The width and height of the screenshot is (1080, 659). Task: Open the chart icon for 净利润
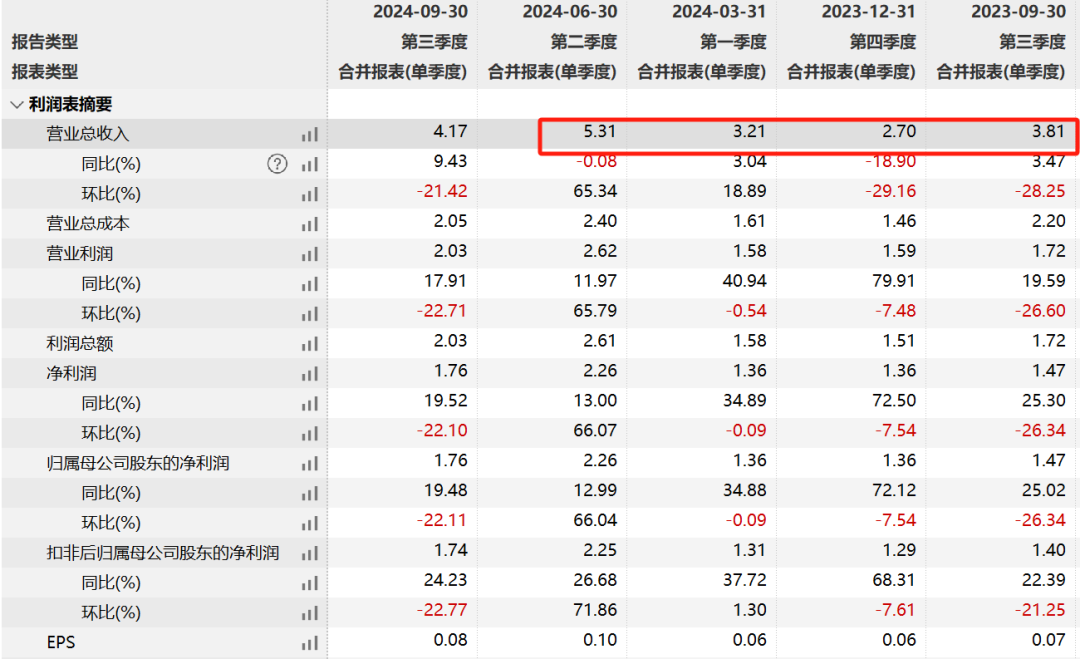[x=310, y=374]
